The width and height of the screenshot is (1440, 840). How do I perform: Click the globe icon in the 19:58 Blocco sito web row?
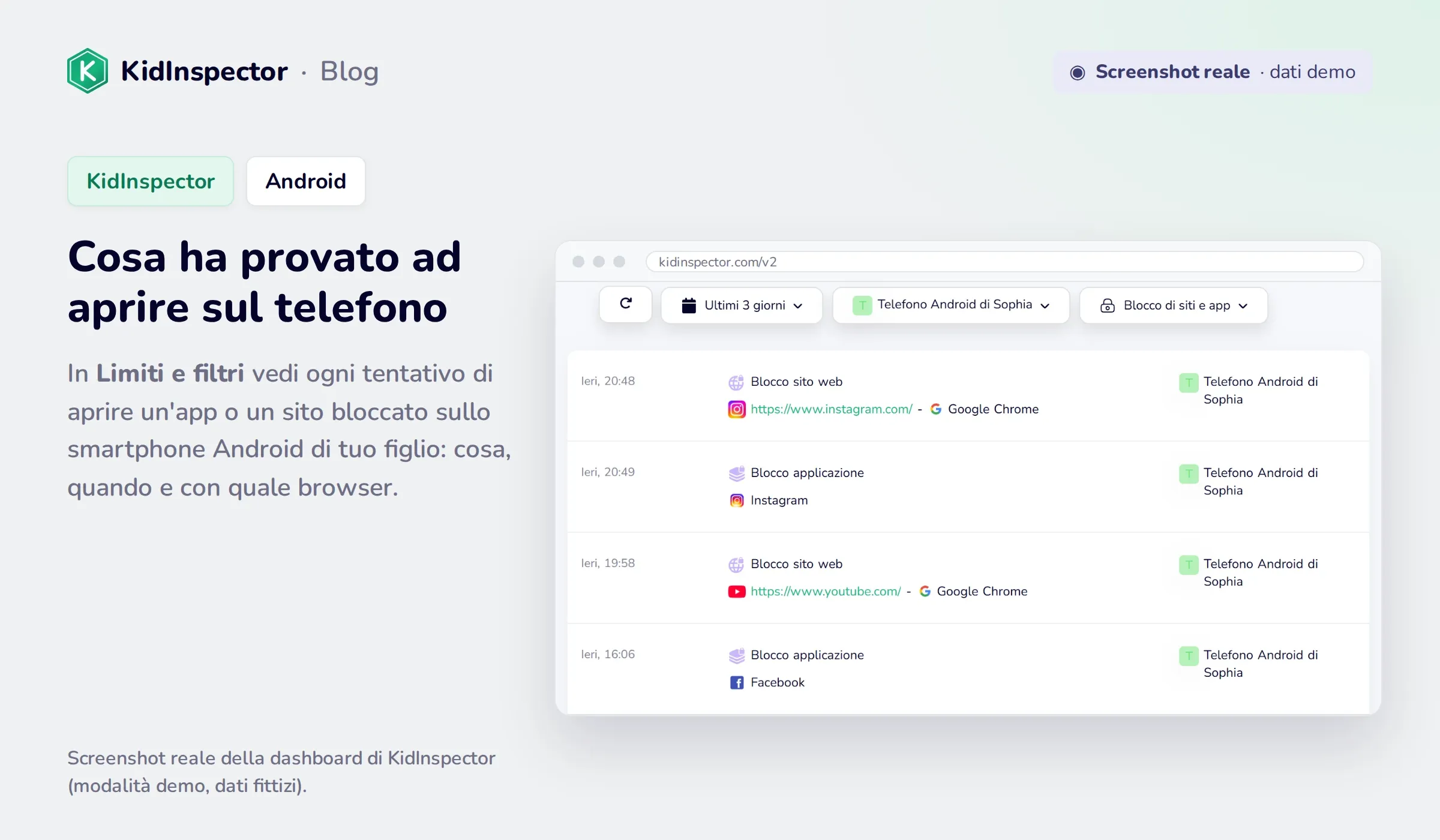[x=736, y=565]
